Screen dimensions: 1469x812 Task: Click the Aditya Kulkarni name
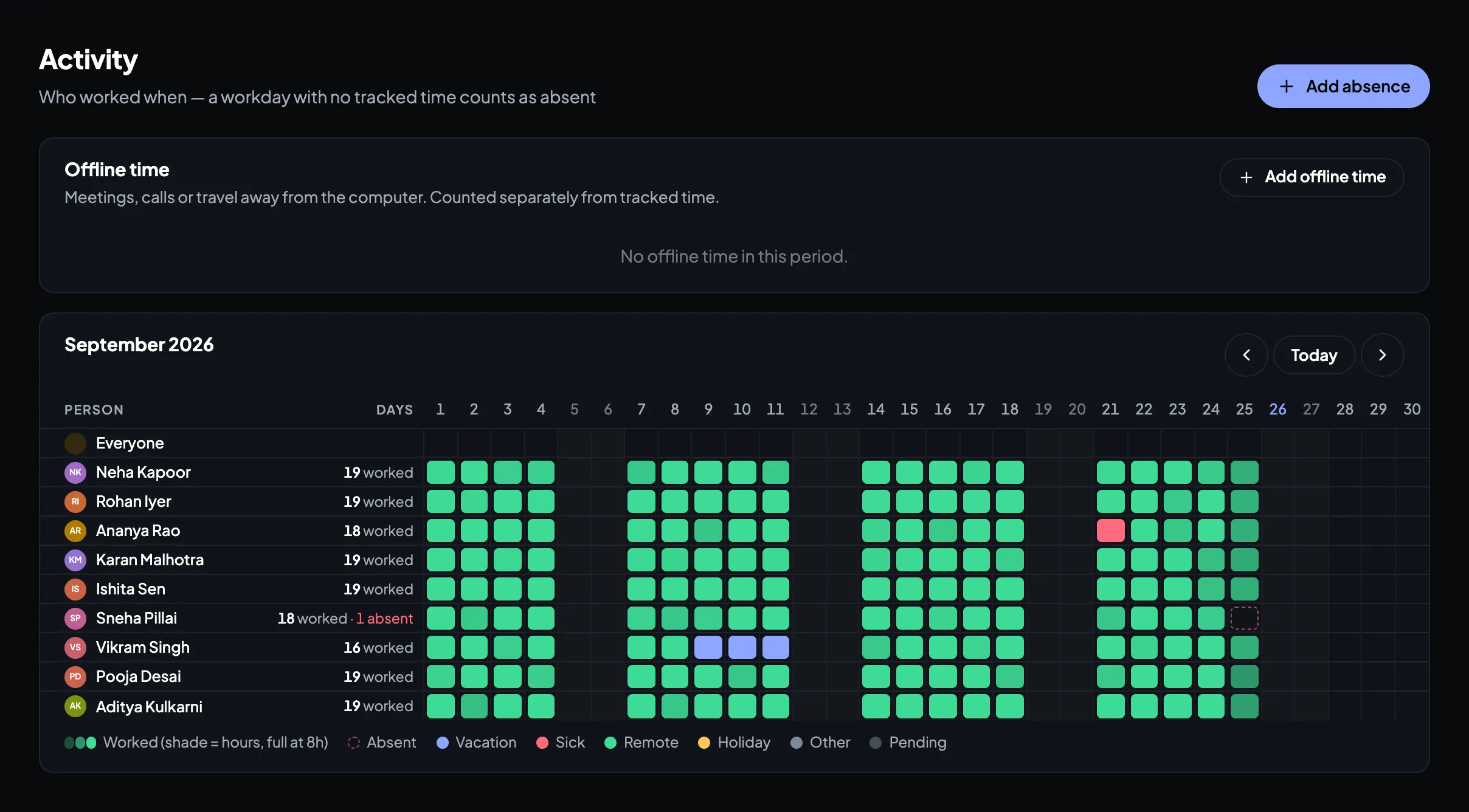[x=149, y=706]
